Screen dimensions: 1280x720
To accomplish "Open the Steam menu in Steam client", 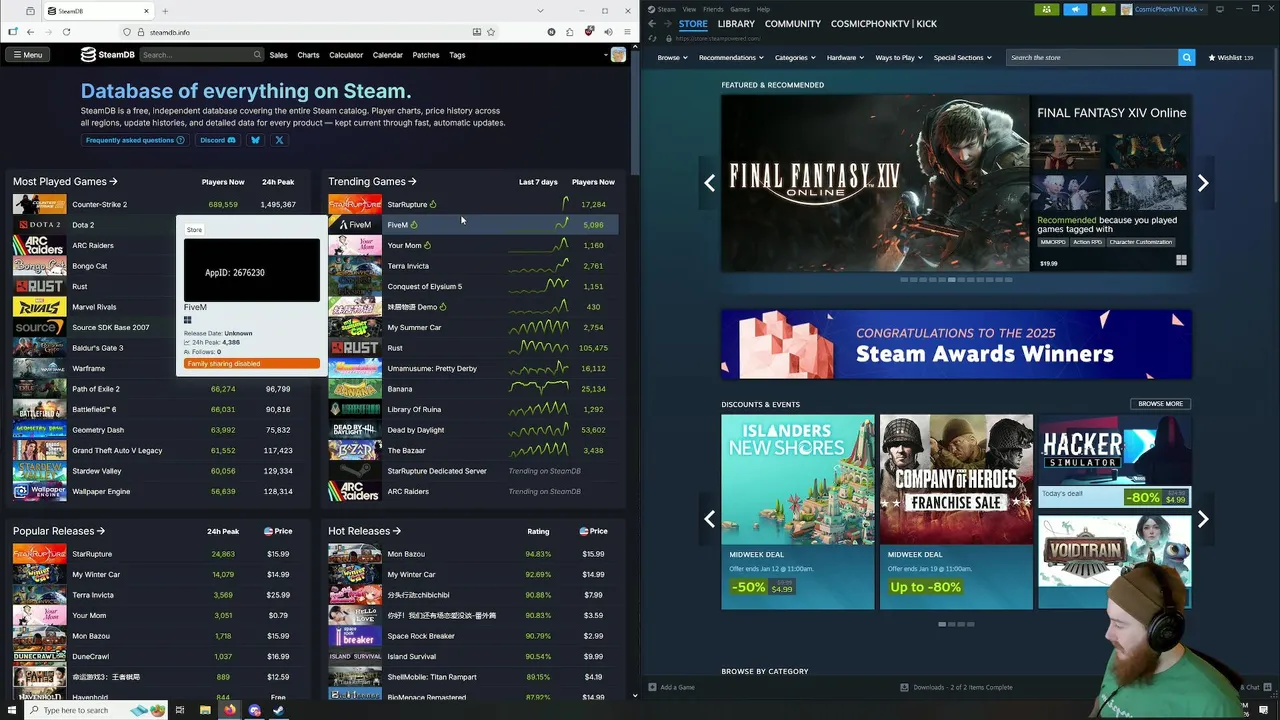I will click(x=664, y=9).
